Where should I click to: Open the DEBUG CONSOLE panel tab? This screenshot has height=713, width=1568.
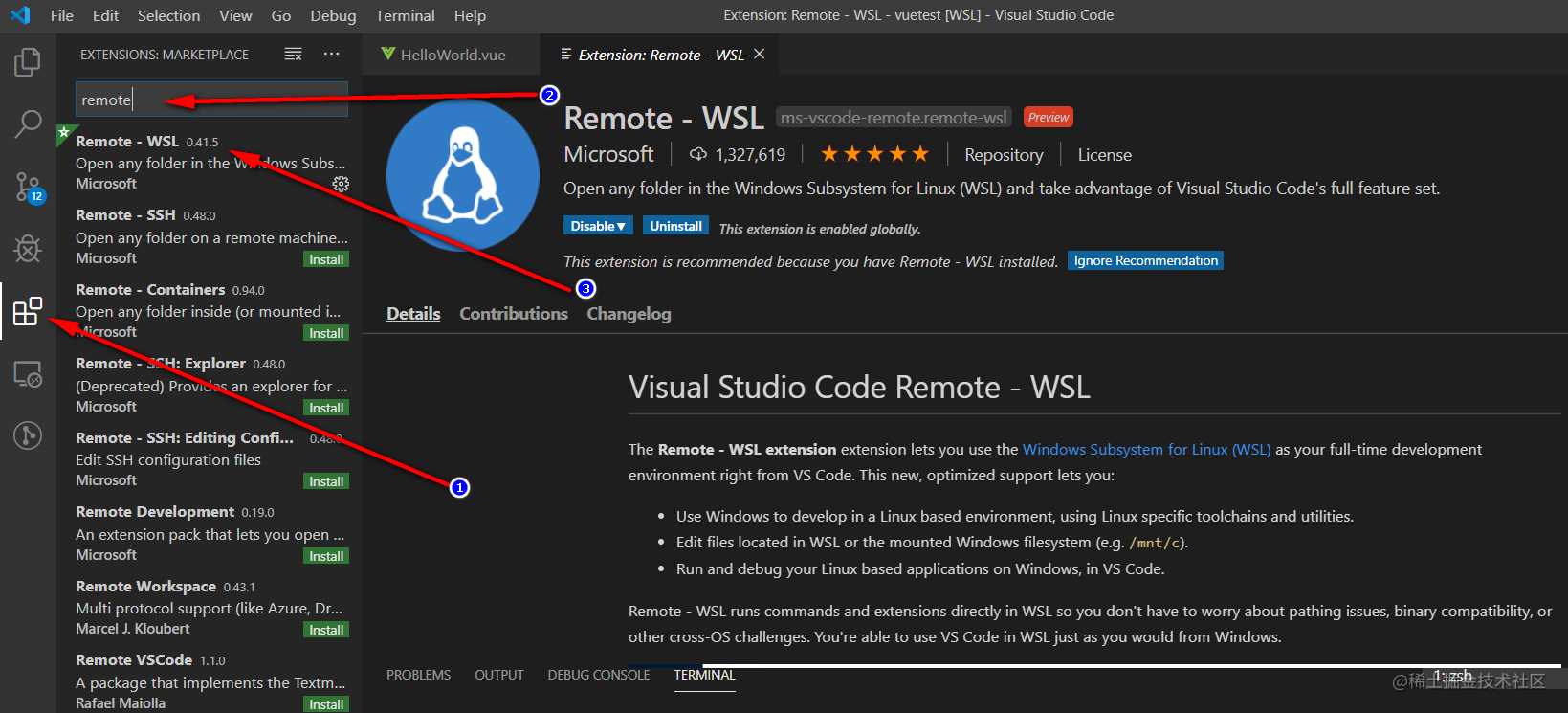coord(599,675)
